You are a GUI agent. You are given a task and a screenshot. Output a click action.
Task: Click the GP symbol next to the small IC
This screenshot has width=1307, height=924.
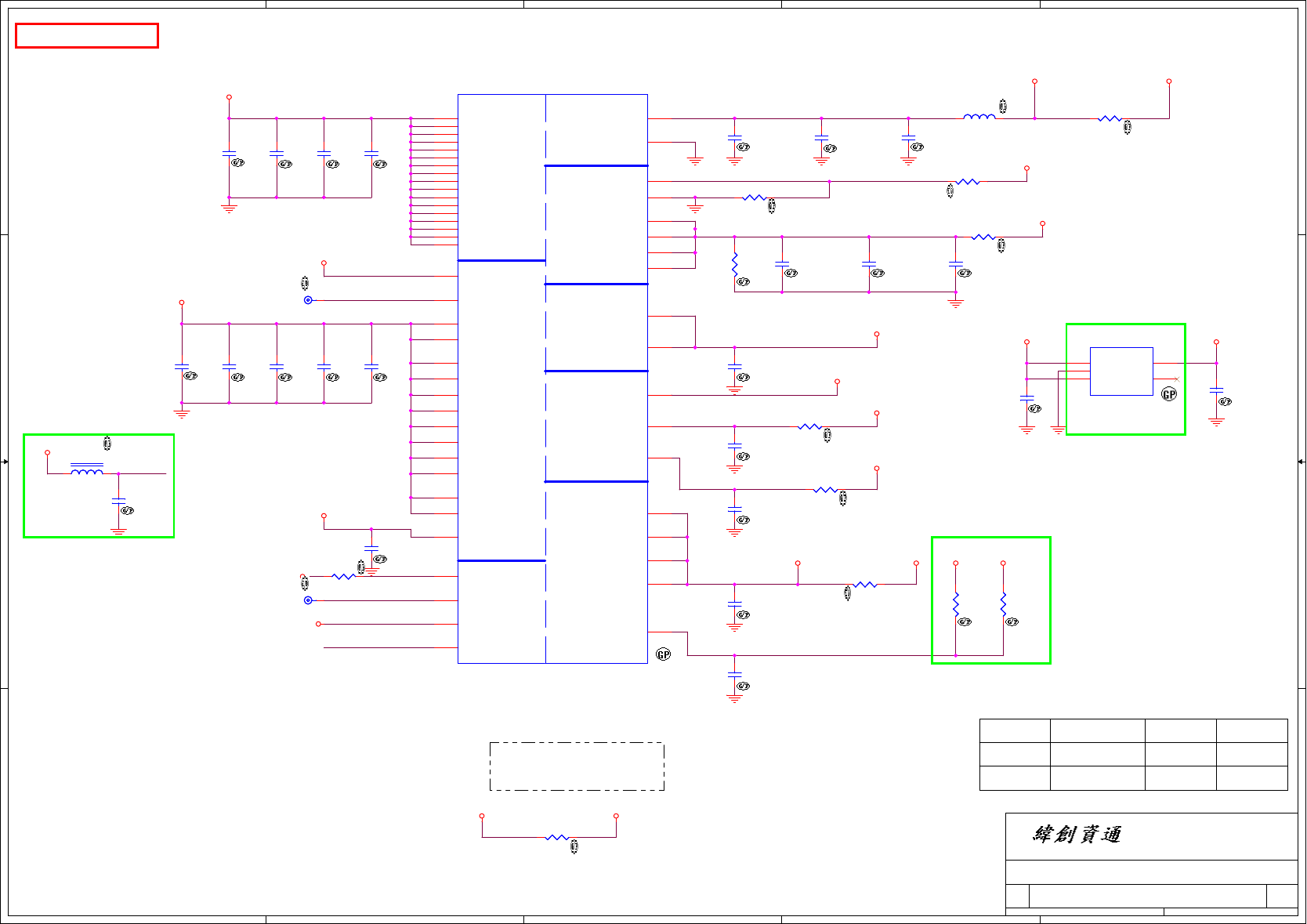(1169, 394)
